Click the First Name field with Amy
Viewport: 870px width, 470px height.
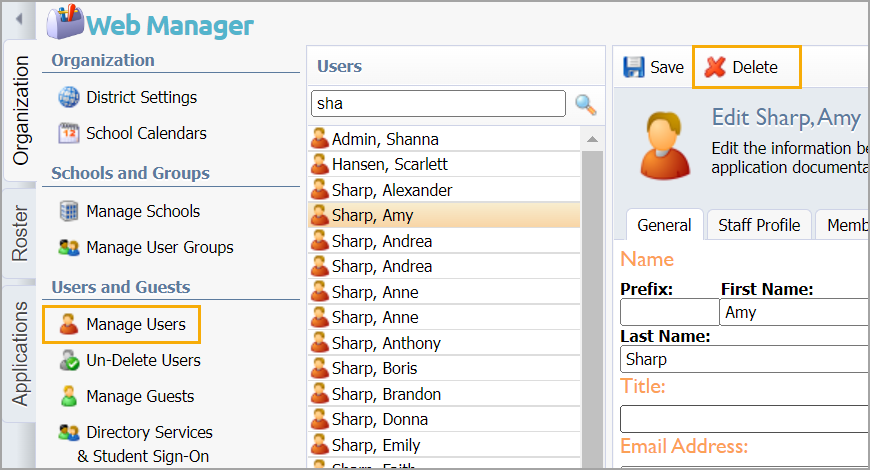point(794,312)
